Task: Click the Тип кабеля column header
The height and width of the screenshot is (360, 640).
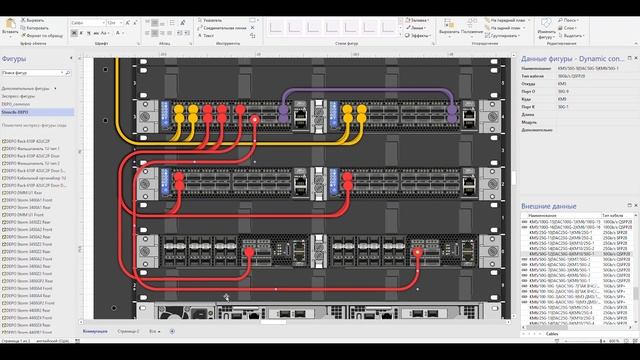Action: [613, 215]
